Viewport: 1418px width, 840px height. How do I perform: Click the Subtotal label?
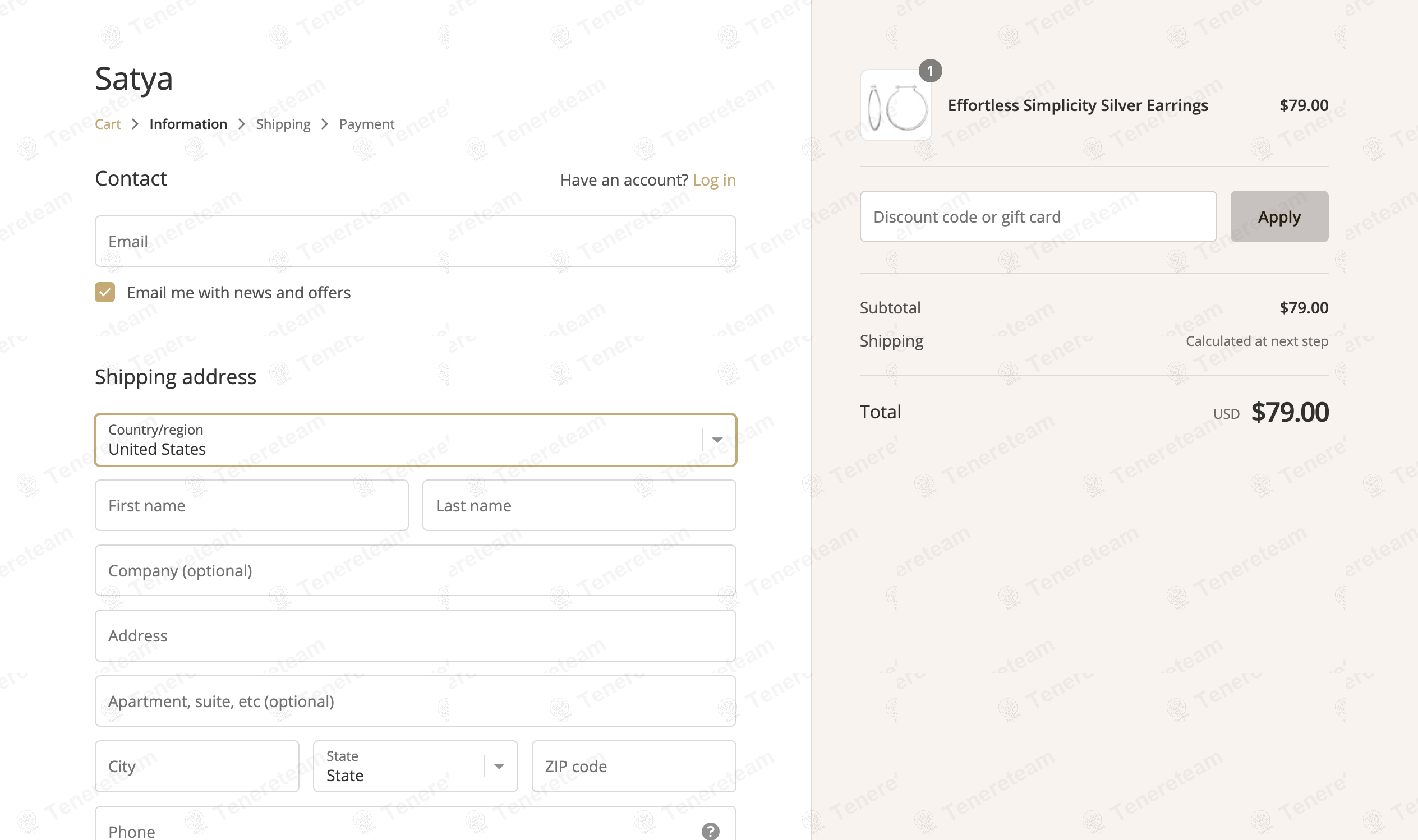(x=890, y=308)
